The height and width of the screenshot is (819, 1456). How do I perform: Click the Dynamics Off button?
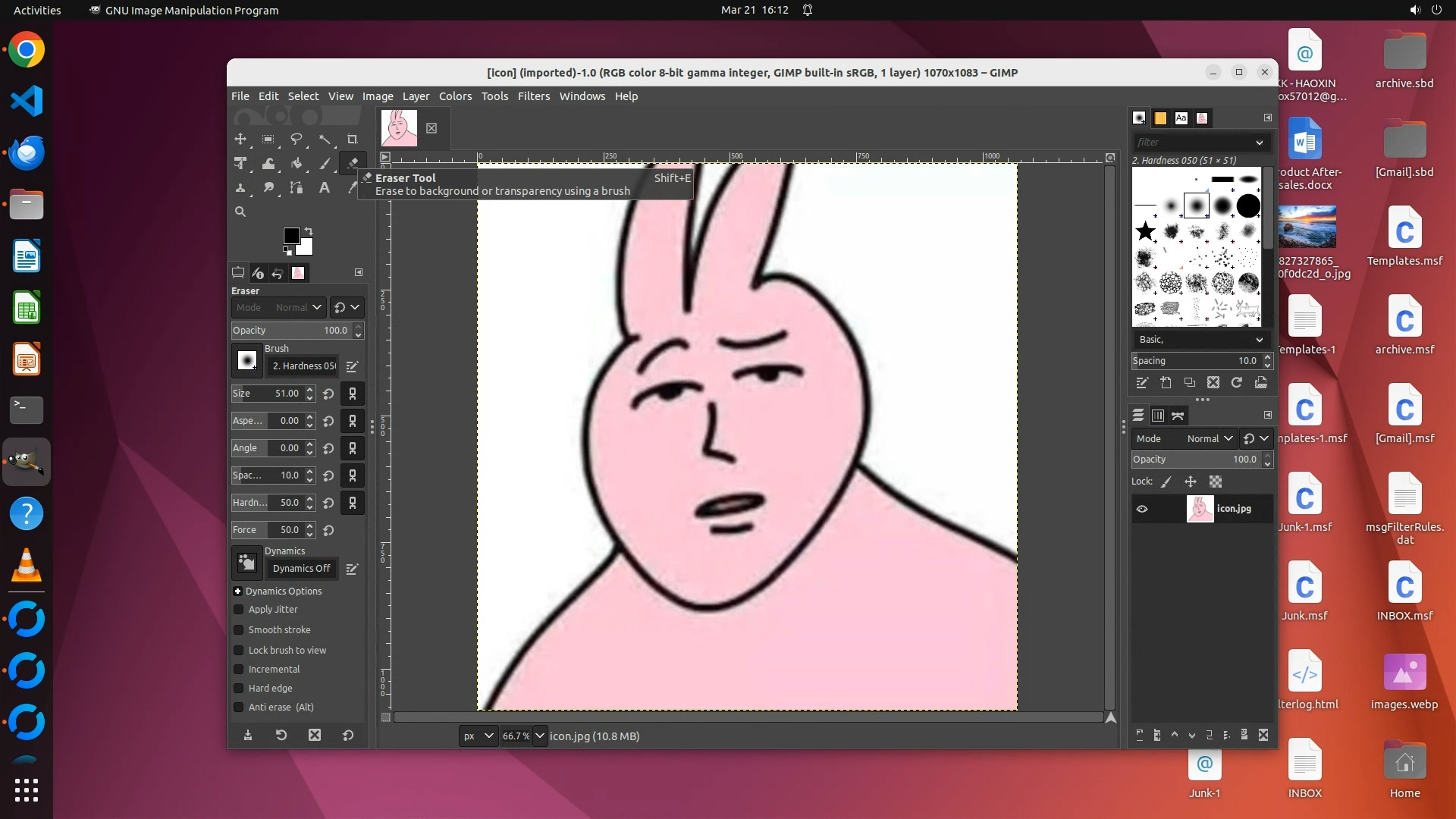pyautogui.click(x=301, y=568)
